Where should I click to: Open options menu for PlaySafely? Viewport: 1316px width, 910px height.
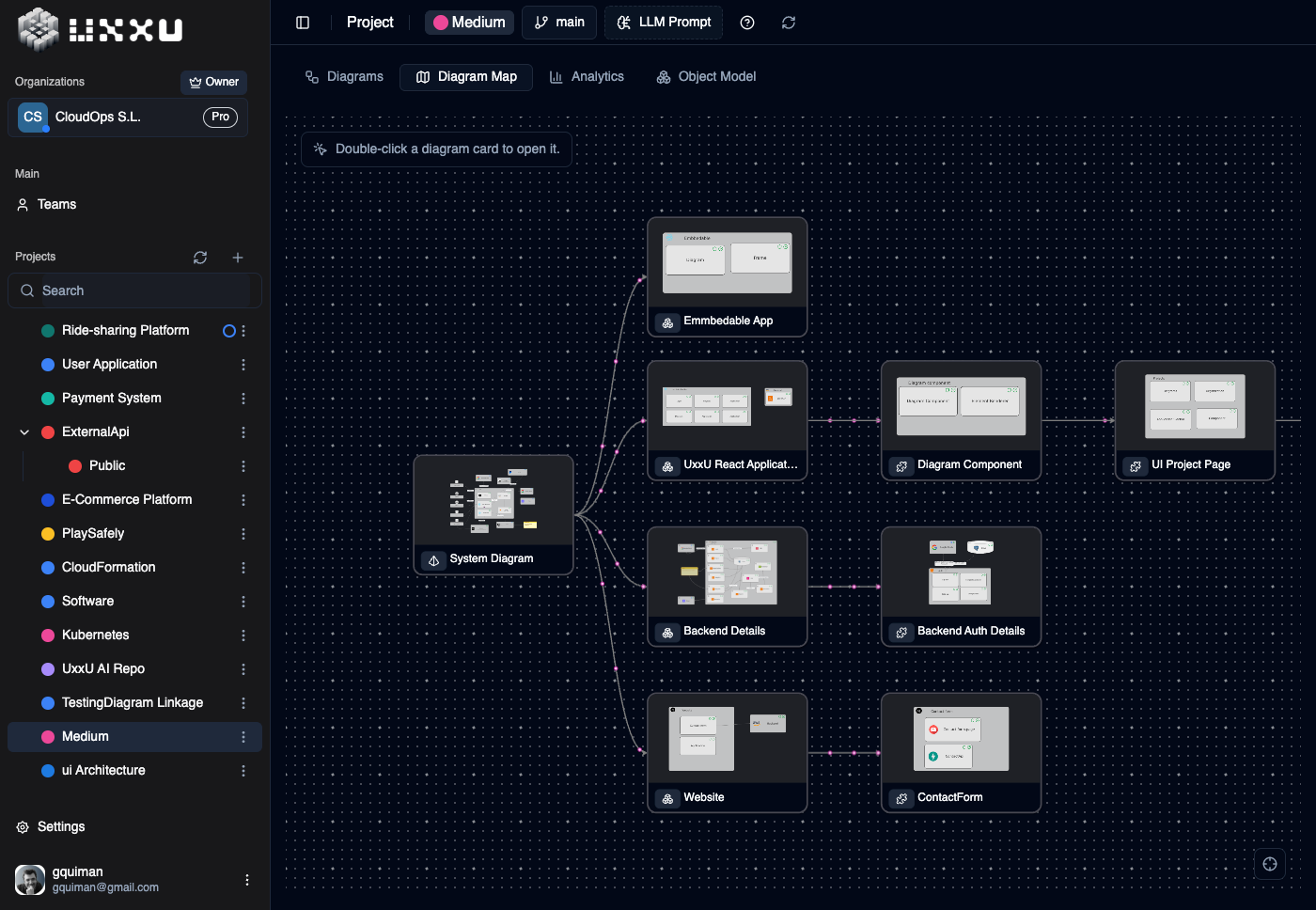coord(243,534)
